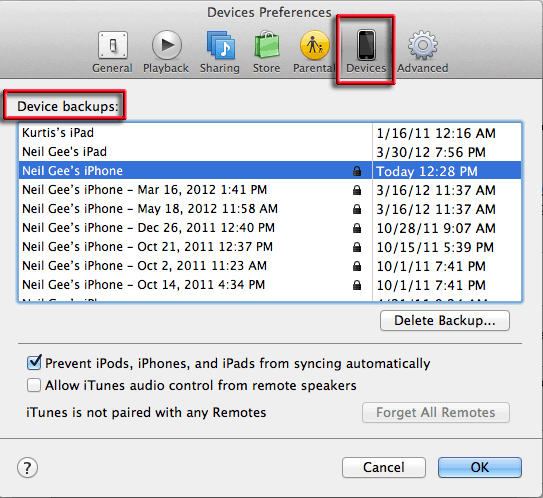The height and width of the screenshot is (498, 543).
Task: Open the Sharing preferences pane
Action: (220, 52)
